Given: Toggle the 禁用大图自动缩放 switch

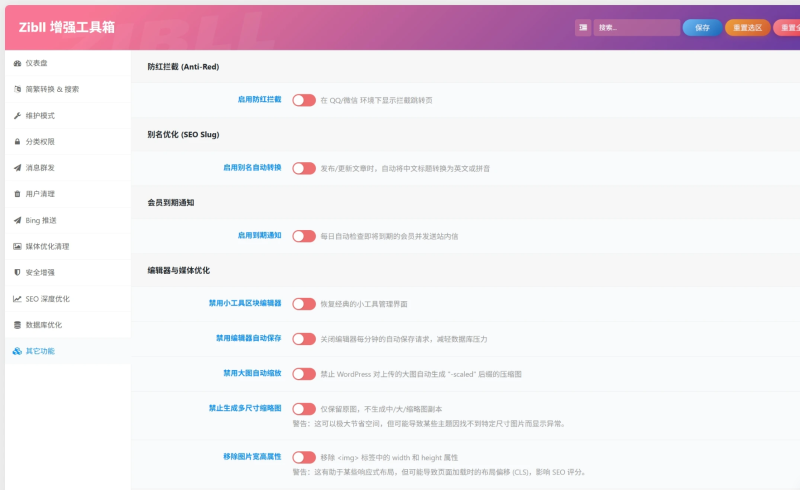Looking at the screenshot, I should 304,374.
